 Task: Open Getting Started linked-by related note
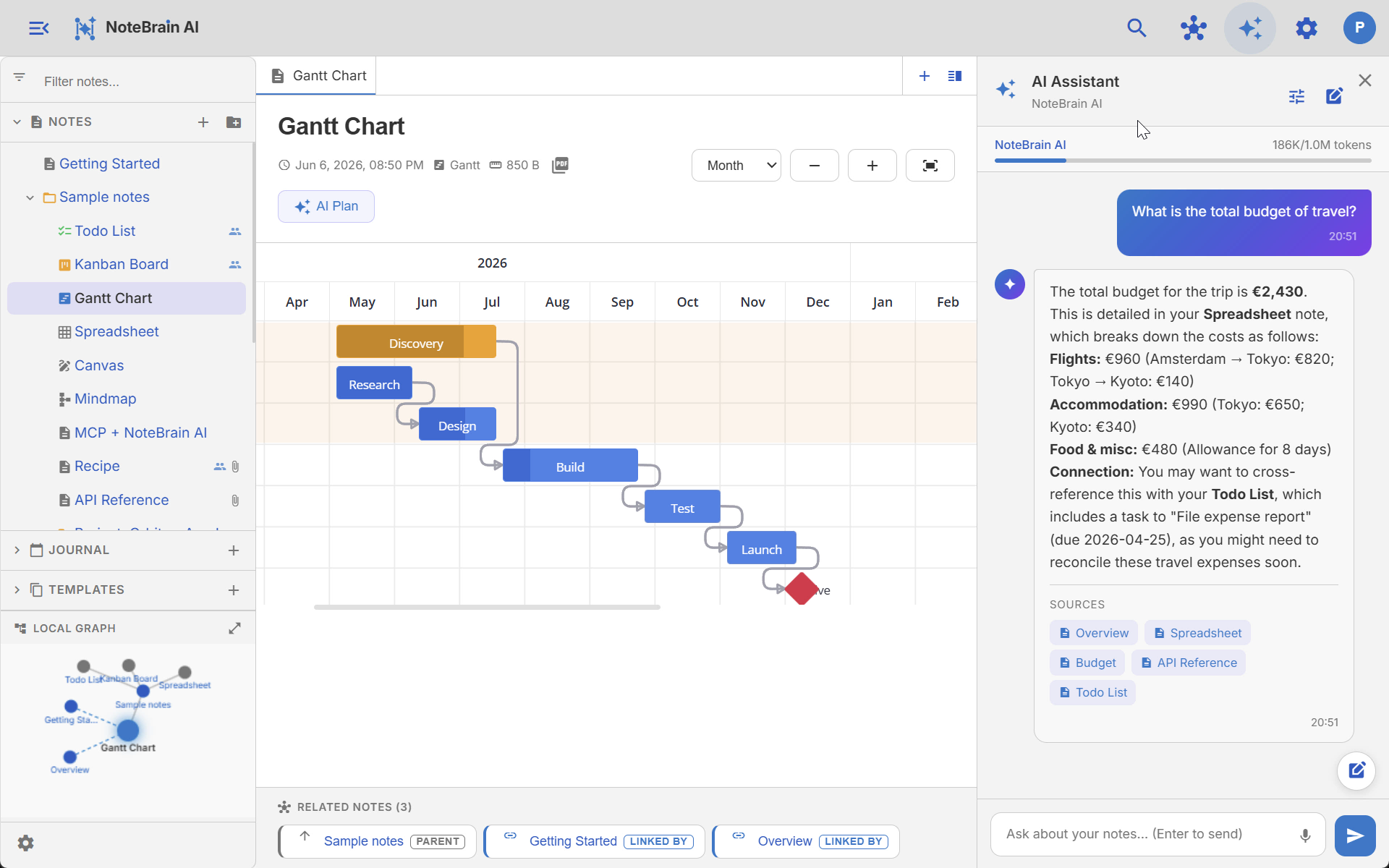595,841
